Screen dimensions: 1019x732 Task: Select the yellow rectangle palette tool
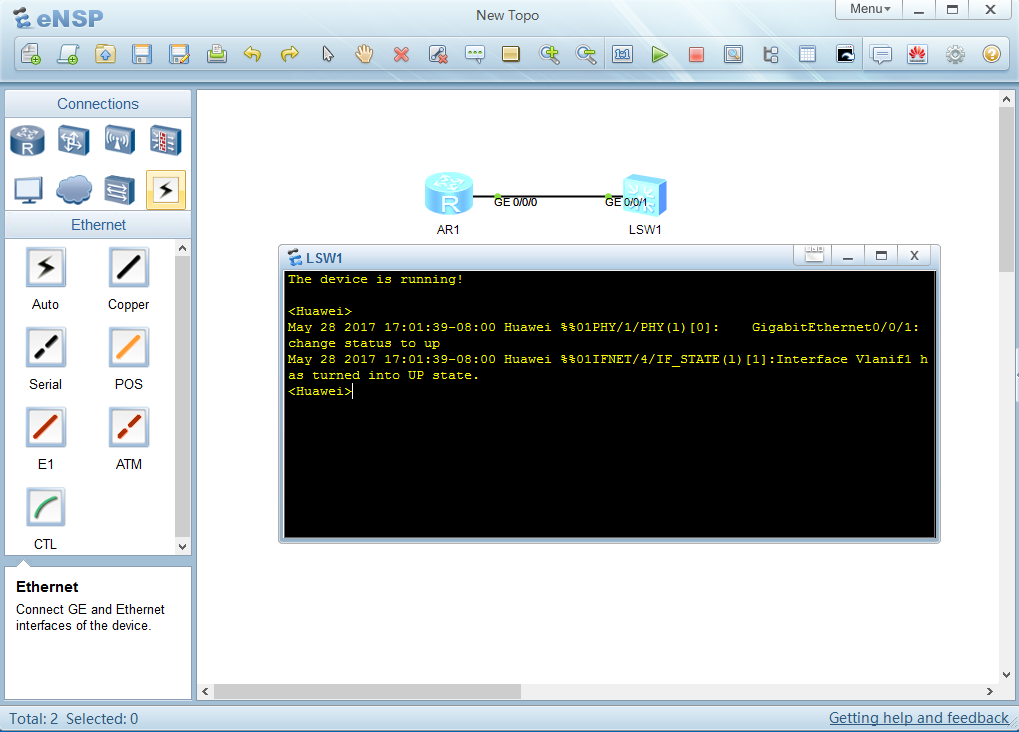click(511, 54)
